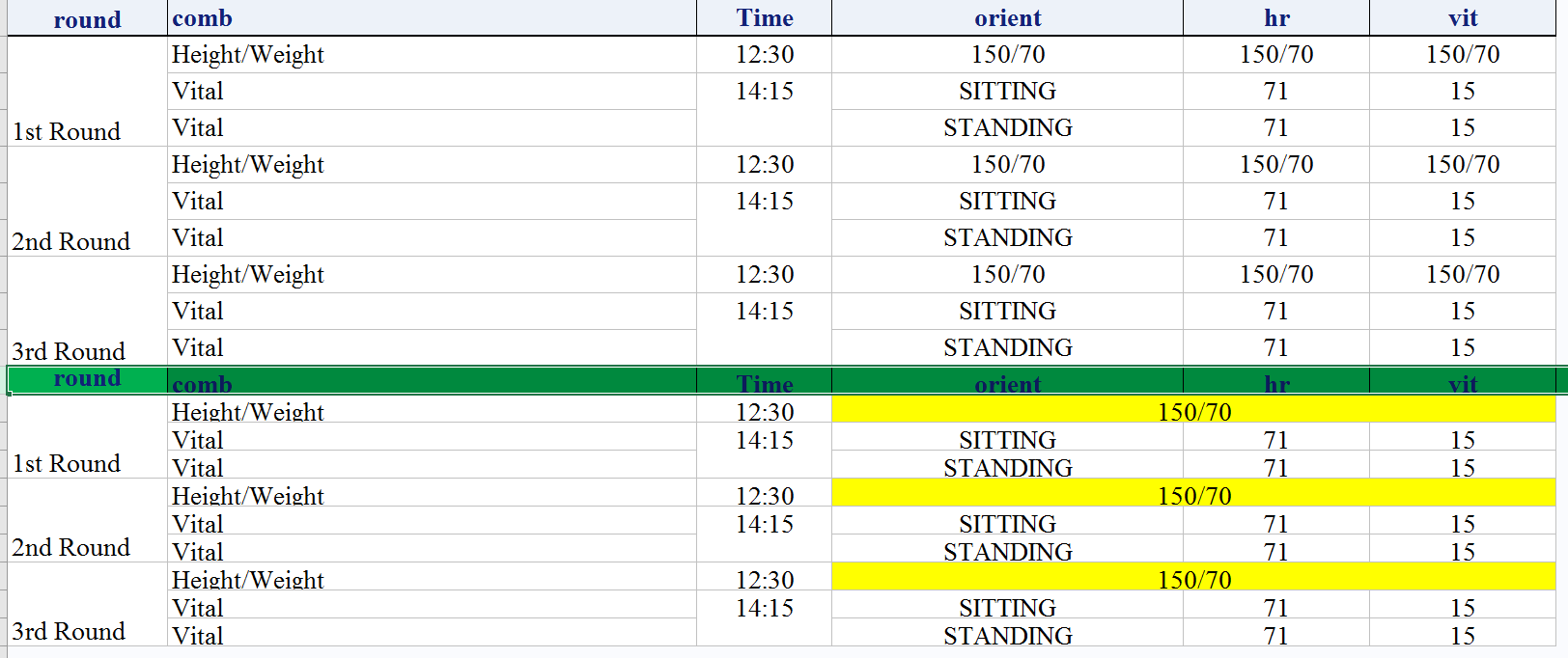Click the "comb" header in the top table
The image size is (1568, 658).
[x=203, y=18]
